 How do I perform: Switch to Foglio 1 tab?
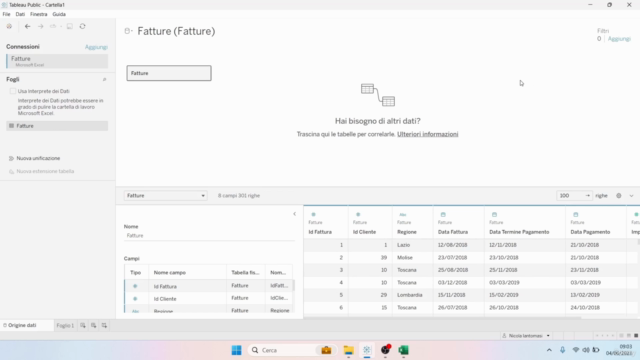coord(65,325)
